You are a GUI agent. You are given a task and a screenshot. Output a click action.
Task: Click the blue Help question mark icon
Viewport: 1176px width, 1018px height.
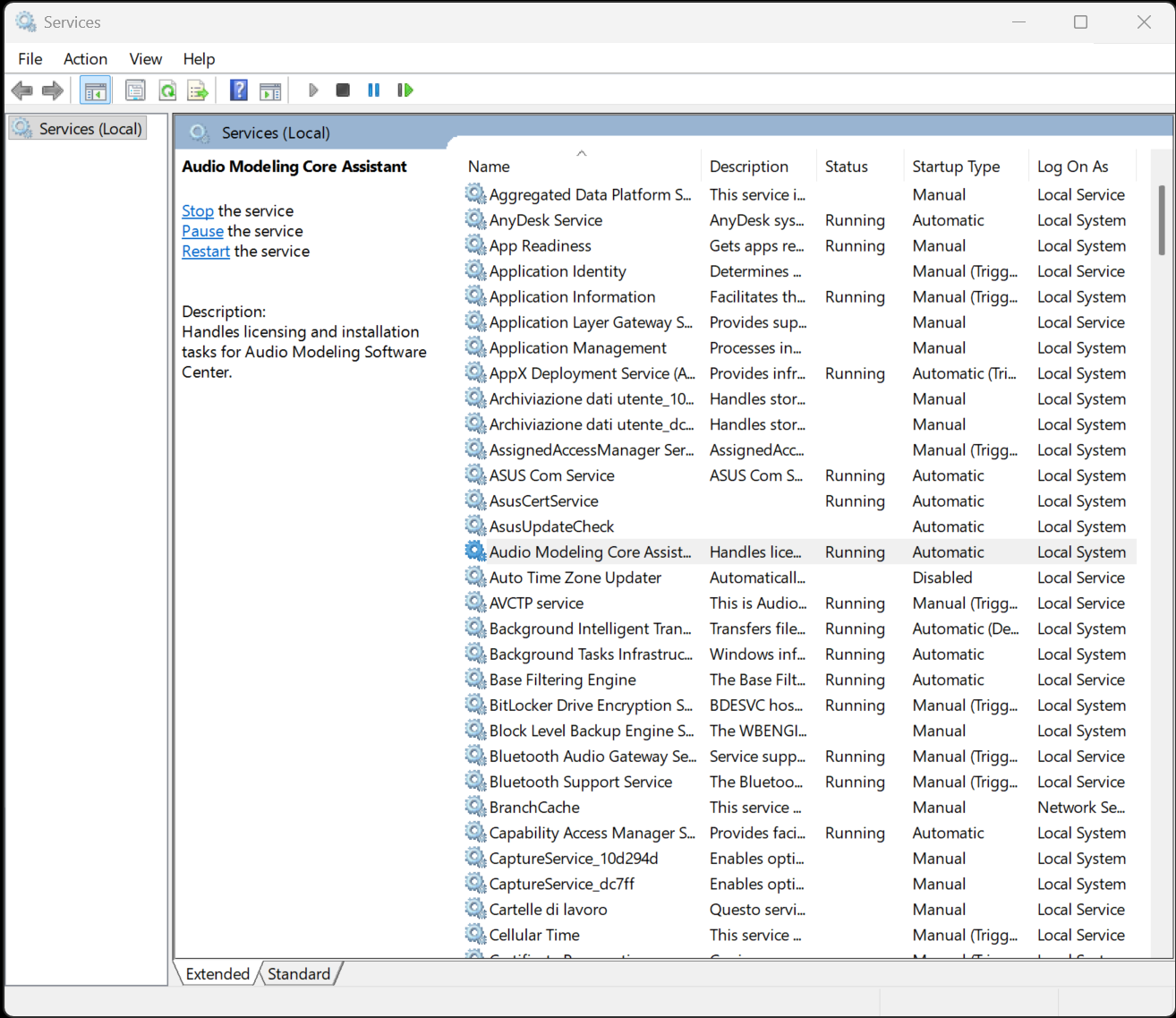(239, 90)
